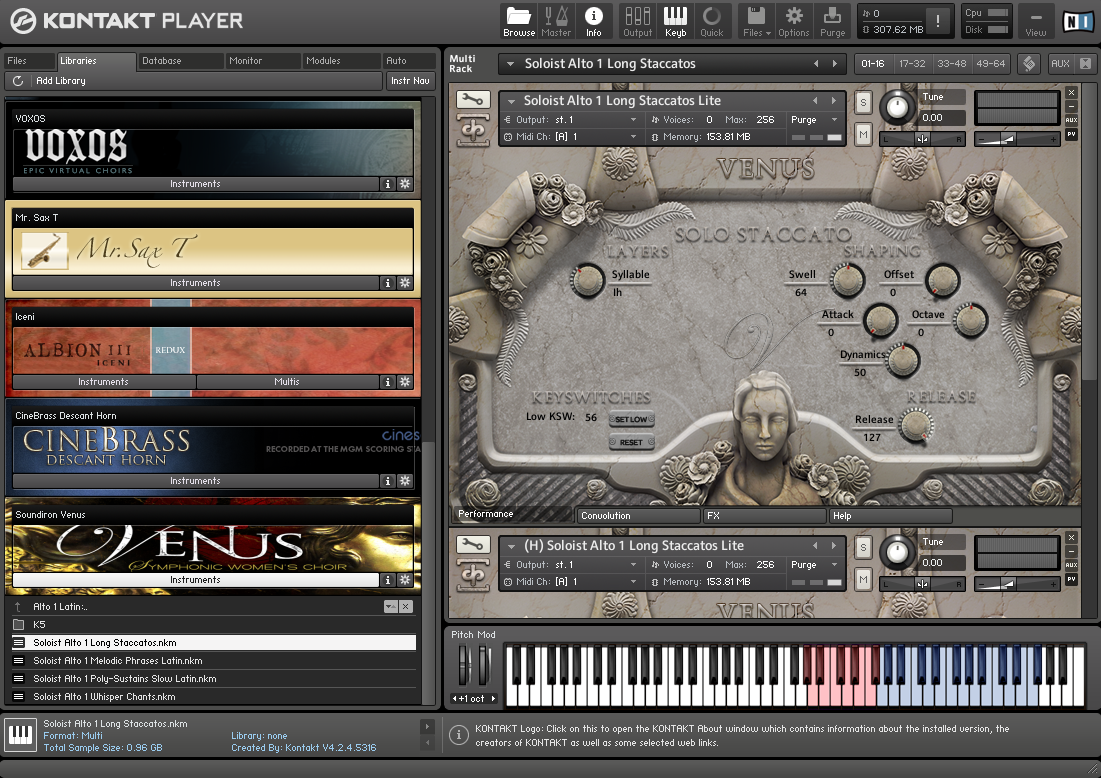Toggle the Master editor metronome icon
The width and height of the screenshot is (1101, 778).
click(556, 21)
